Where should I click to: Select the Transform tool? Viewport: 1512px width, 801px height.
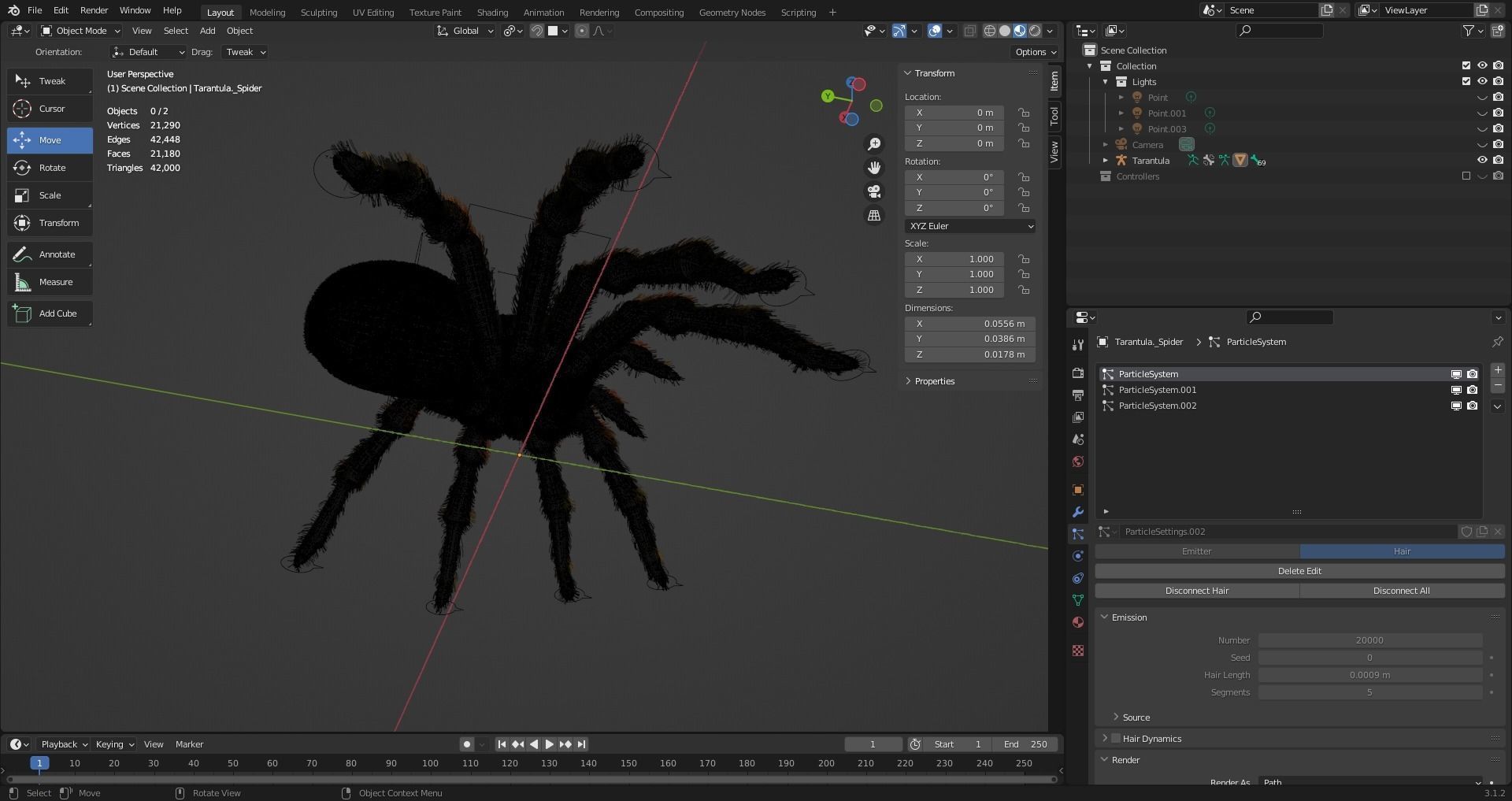(50, 223)
